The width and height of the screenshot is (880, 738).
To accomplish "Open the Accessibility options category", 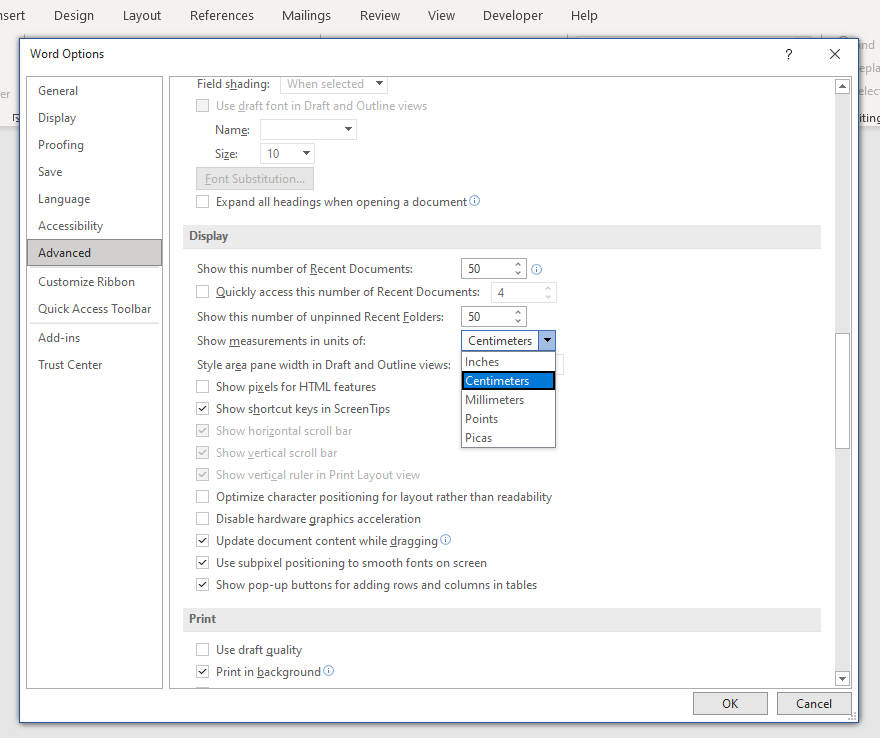I will pos(94,226).
